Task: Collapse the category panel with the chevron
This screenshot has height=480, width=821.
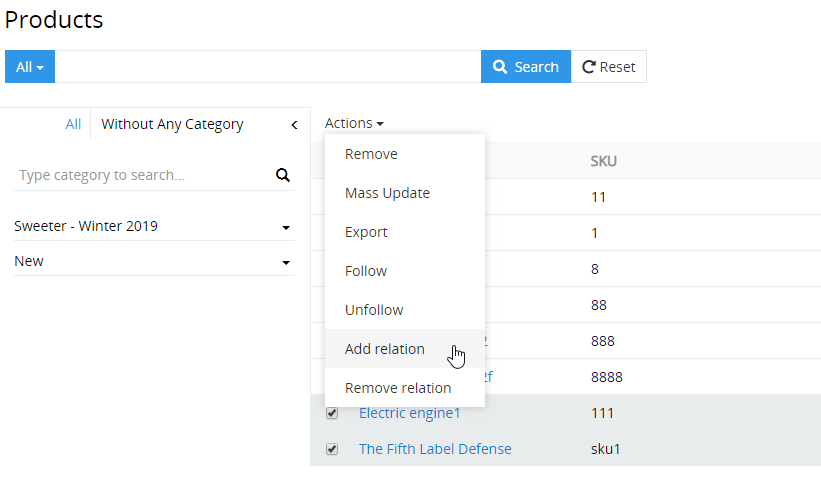Action: 294,125
